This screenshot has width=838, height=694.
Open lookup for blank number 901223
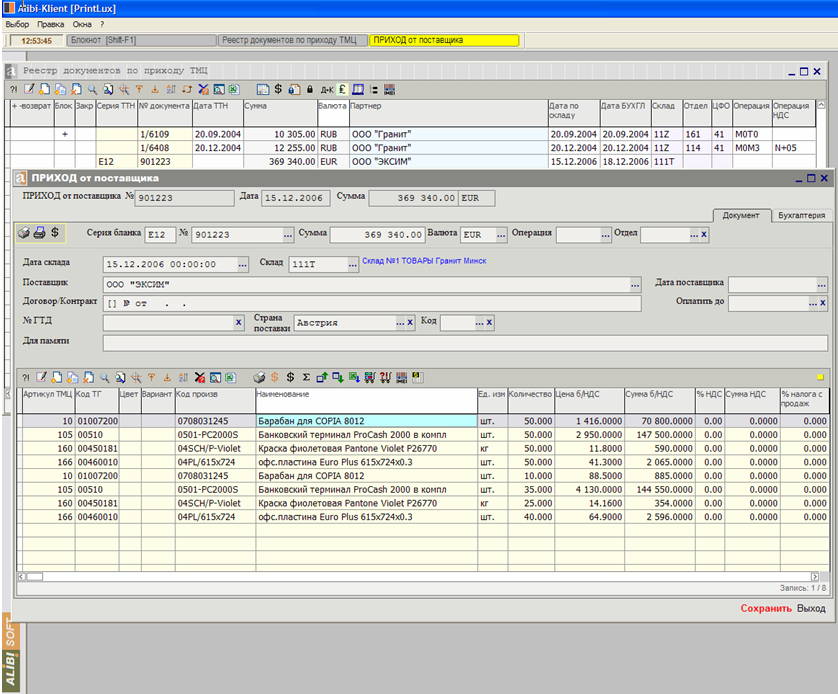[x=288, y=235]
